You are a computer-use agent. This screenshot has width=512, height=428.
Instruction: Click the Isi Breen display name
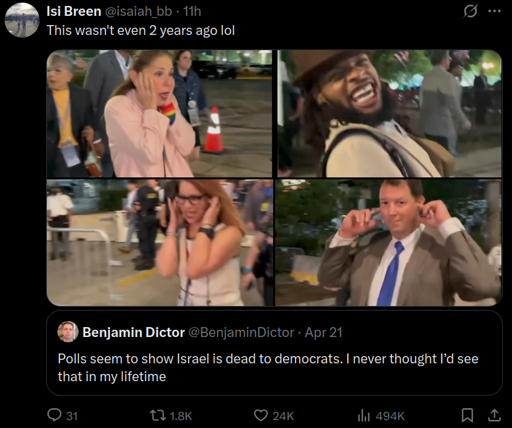[x=74, y=11]
